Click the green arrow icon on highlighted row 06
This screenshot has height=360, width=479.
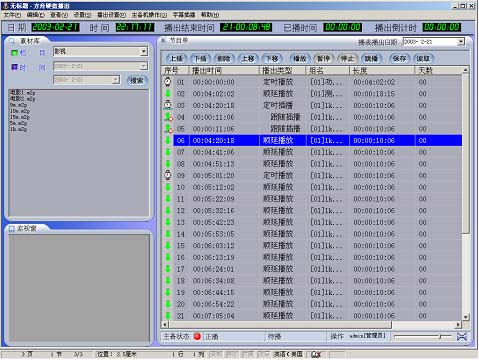[x=168, y=140]
